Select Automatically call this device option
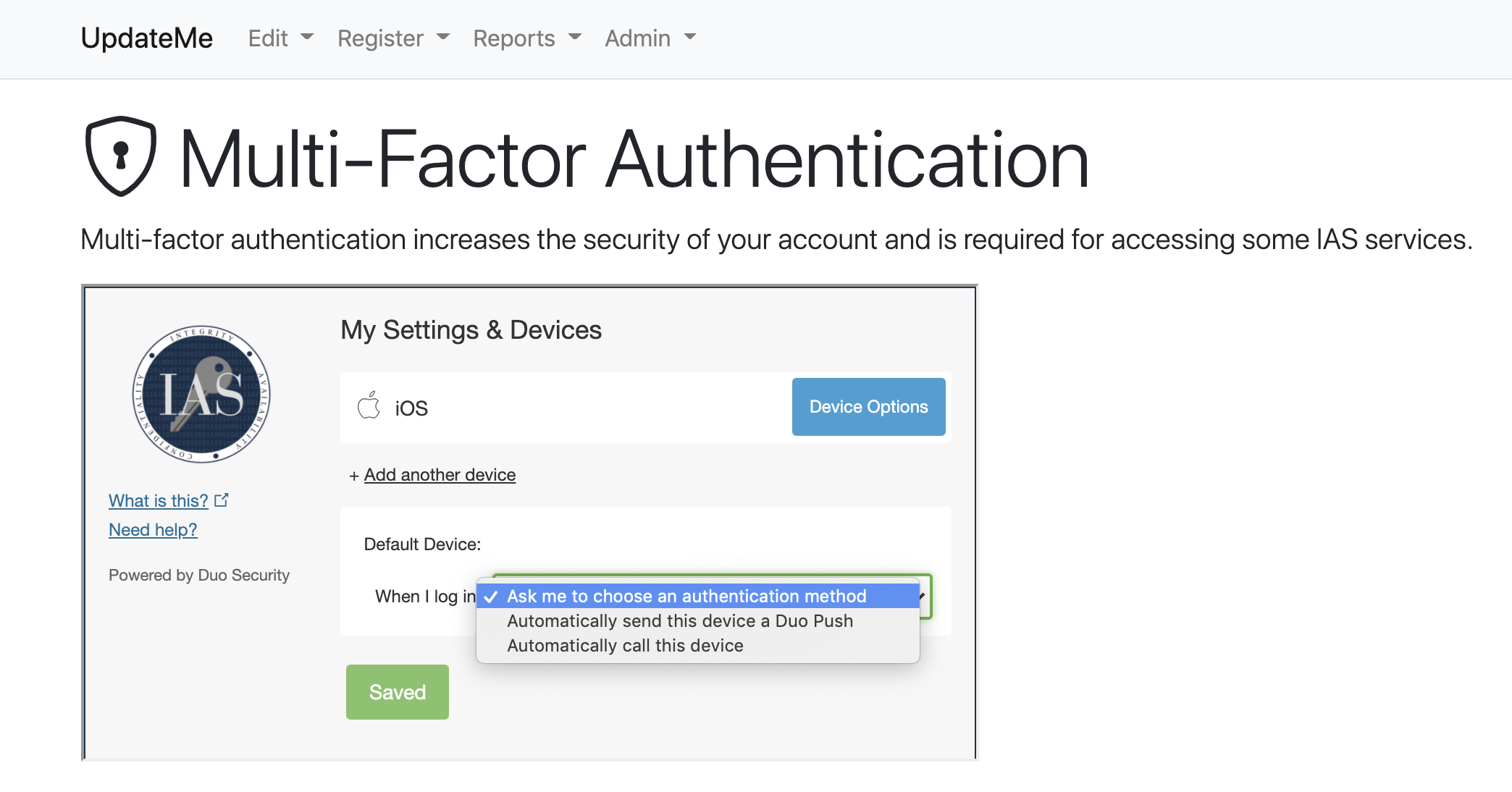1512x792 pixels. (x=625, y=646)
